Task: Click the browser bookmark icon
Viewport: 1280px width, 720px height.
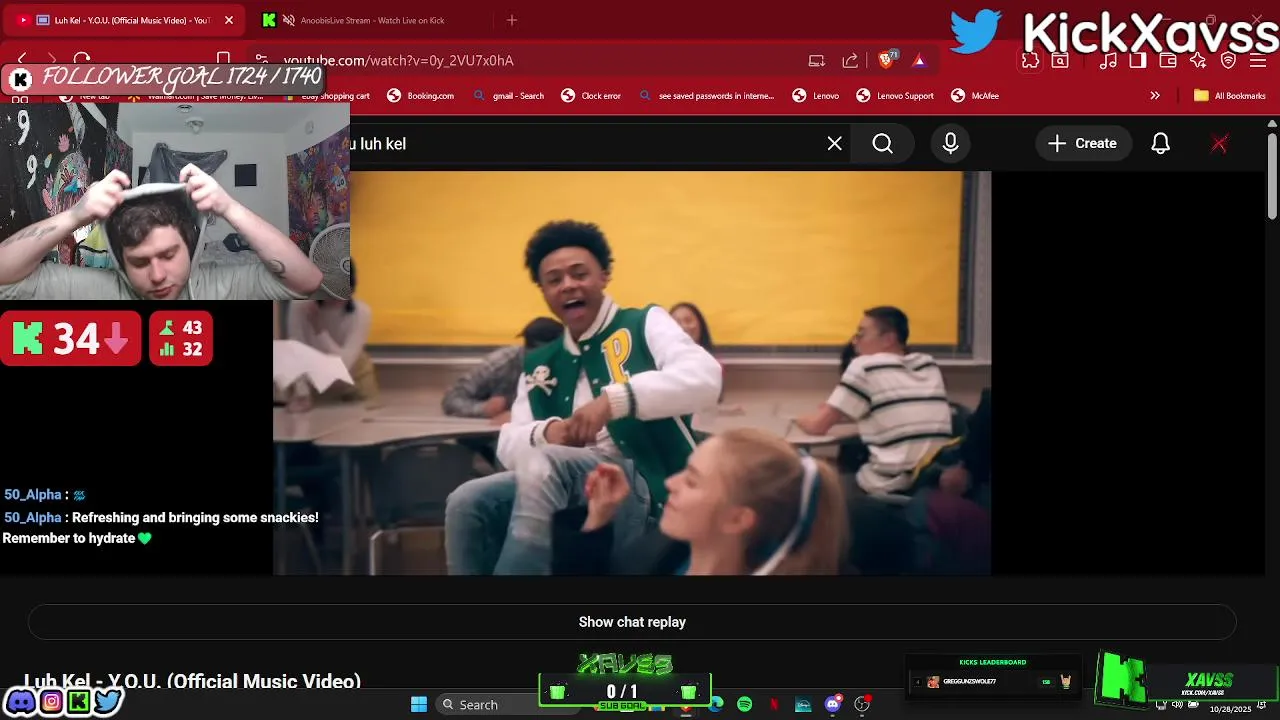Action: [224, 60]
